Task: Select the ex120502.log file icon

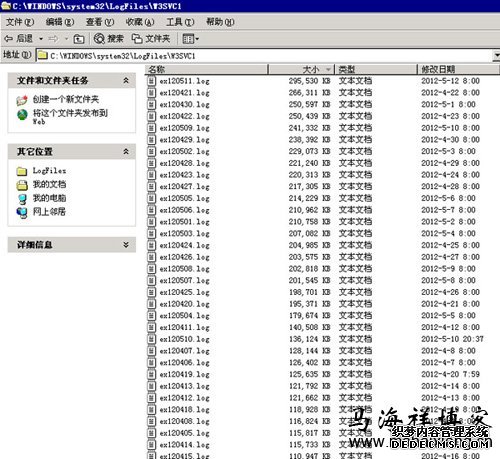Action: click(x=151, y=151)
